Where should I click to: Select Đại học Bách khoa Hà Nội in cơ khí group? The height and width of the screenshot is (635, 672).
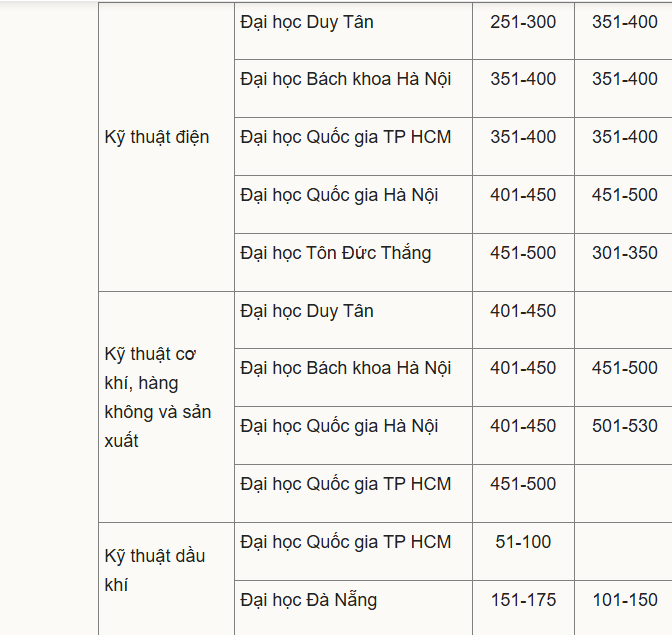point(346,368)
